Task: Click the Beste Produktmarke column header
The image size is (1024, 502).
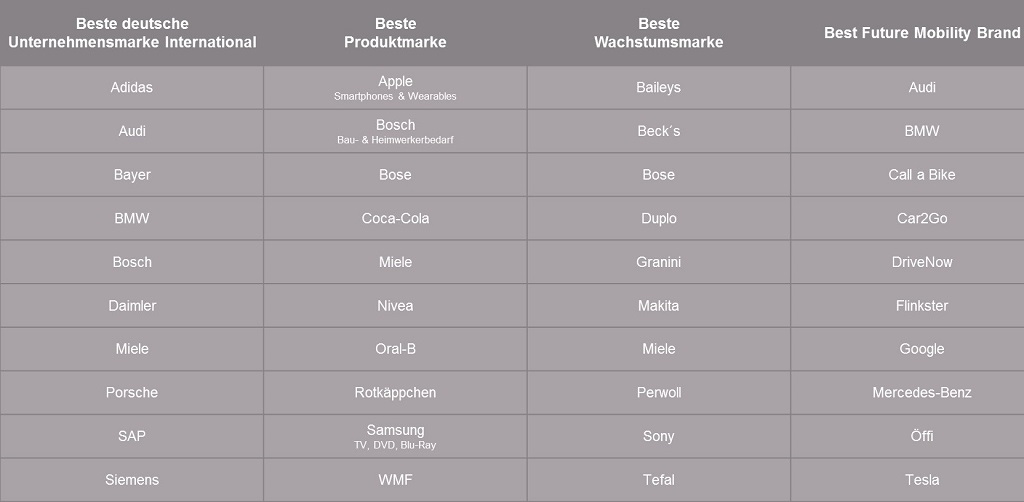Action: click(x=395, y=33)
